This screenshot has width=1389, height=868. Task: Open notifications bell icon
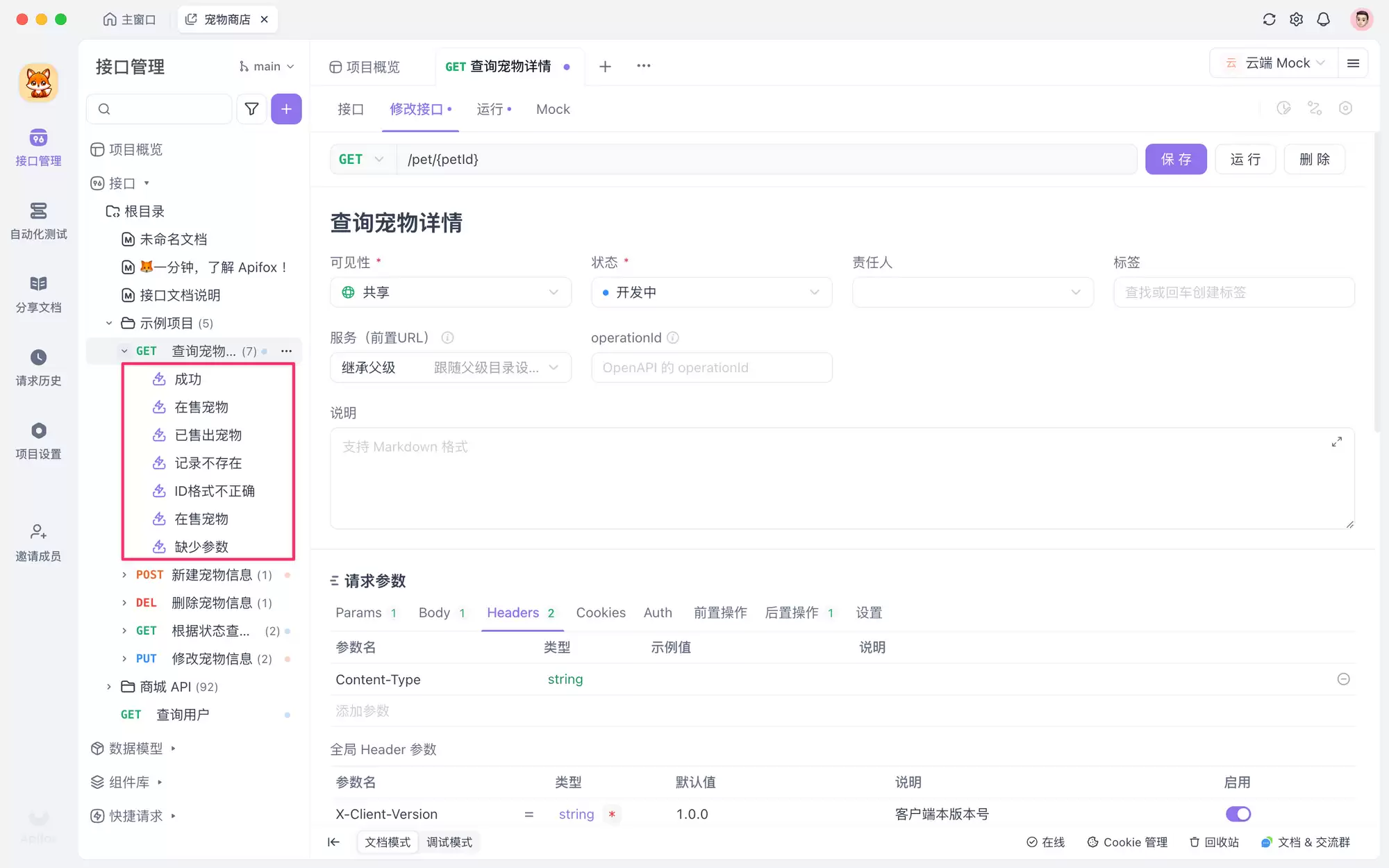tap(1323, 19)
